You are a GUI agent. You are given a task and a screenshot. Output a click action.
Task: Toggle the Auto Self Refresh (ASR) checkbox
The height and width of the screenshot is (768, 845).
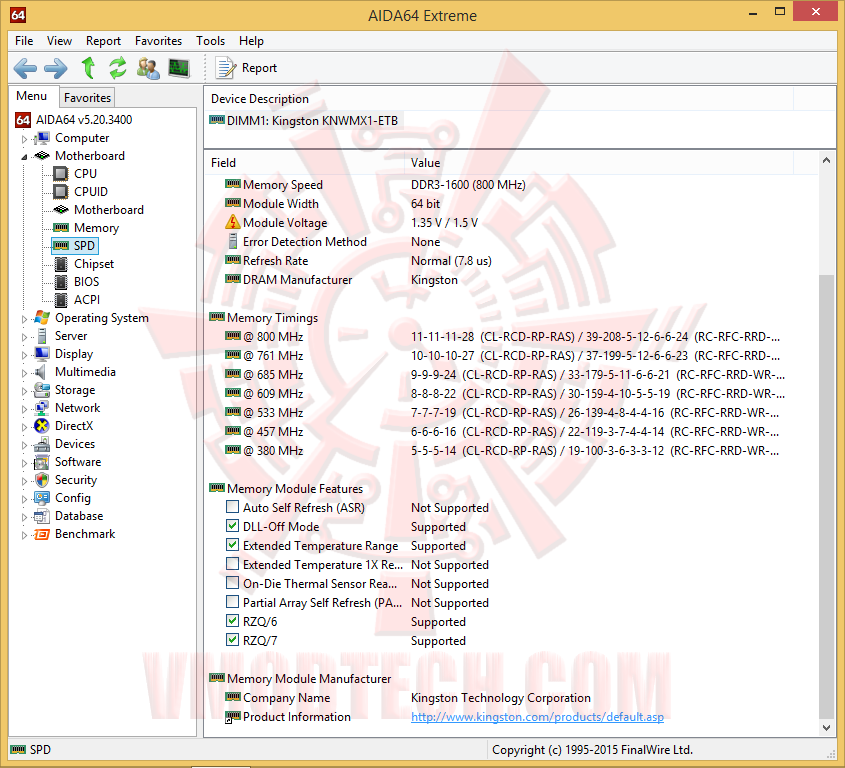click(232, 507)
